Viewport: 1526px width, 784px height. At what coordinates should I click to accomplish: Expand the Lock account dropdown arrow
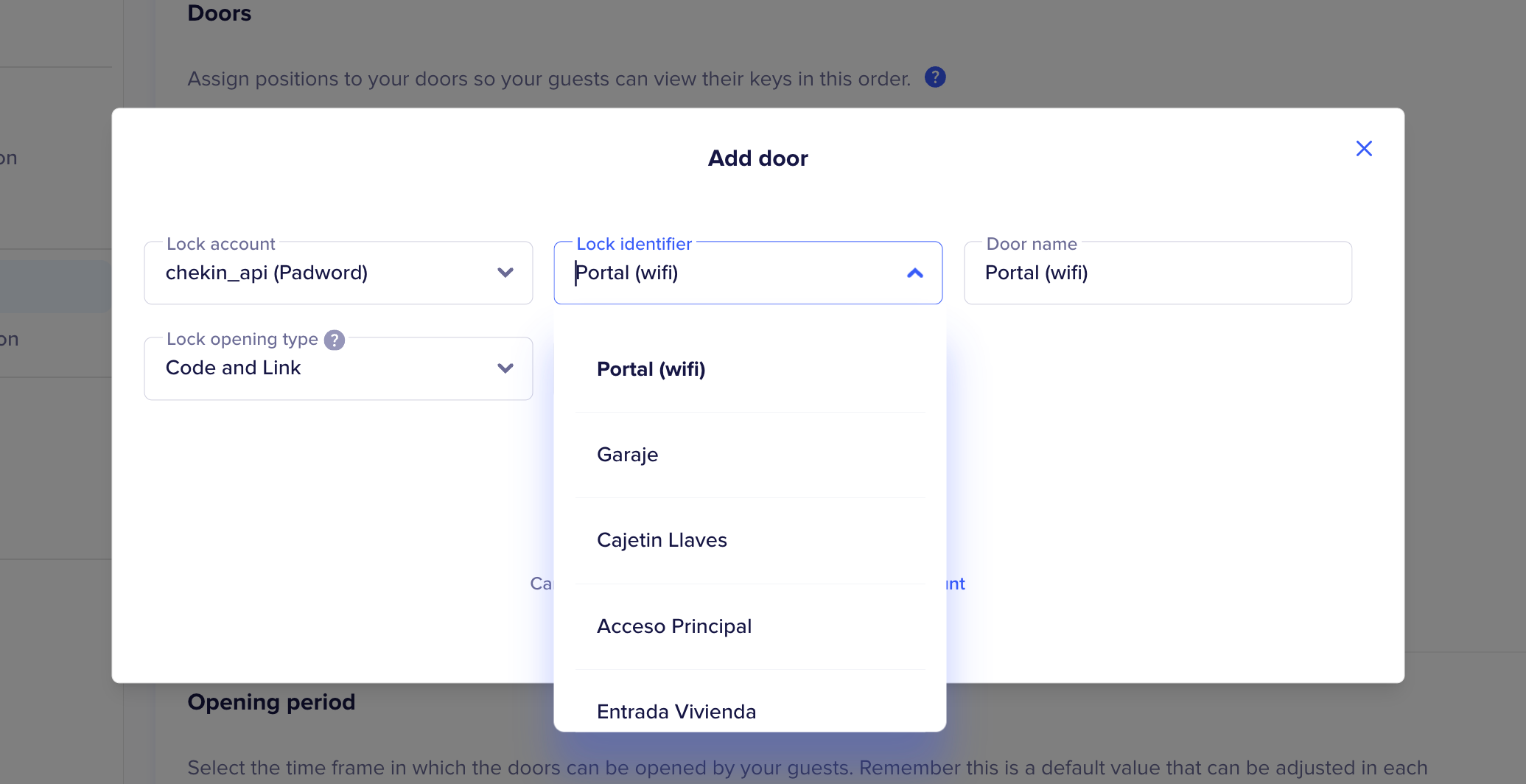[505, 273]
